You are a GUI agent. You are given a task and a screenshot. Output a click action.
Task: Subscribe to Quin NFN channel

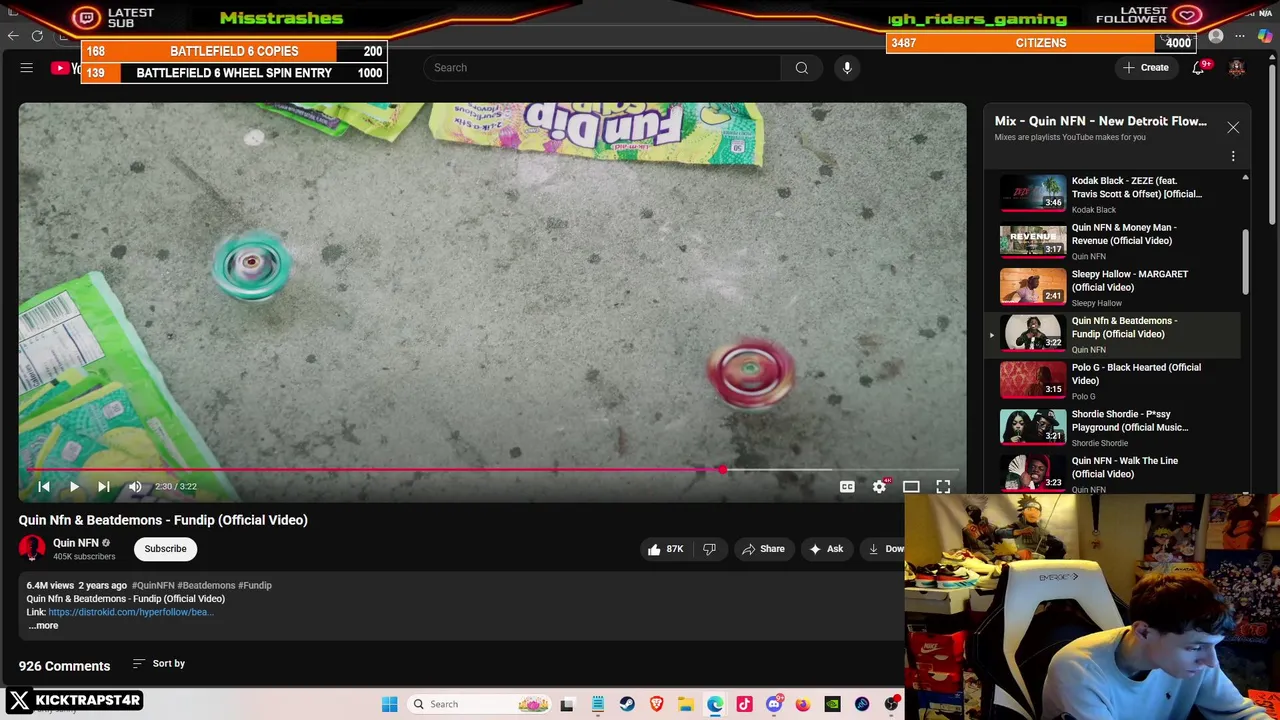165,549
